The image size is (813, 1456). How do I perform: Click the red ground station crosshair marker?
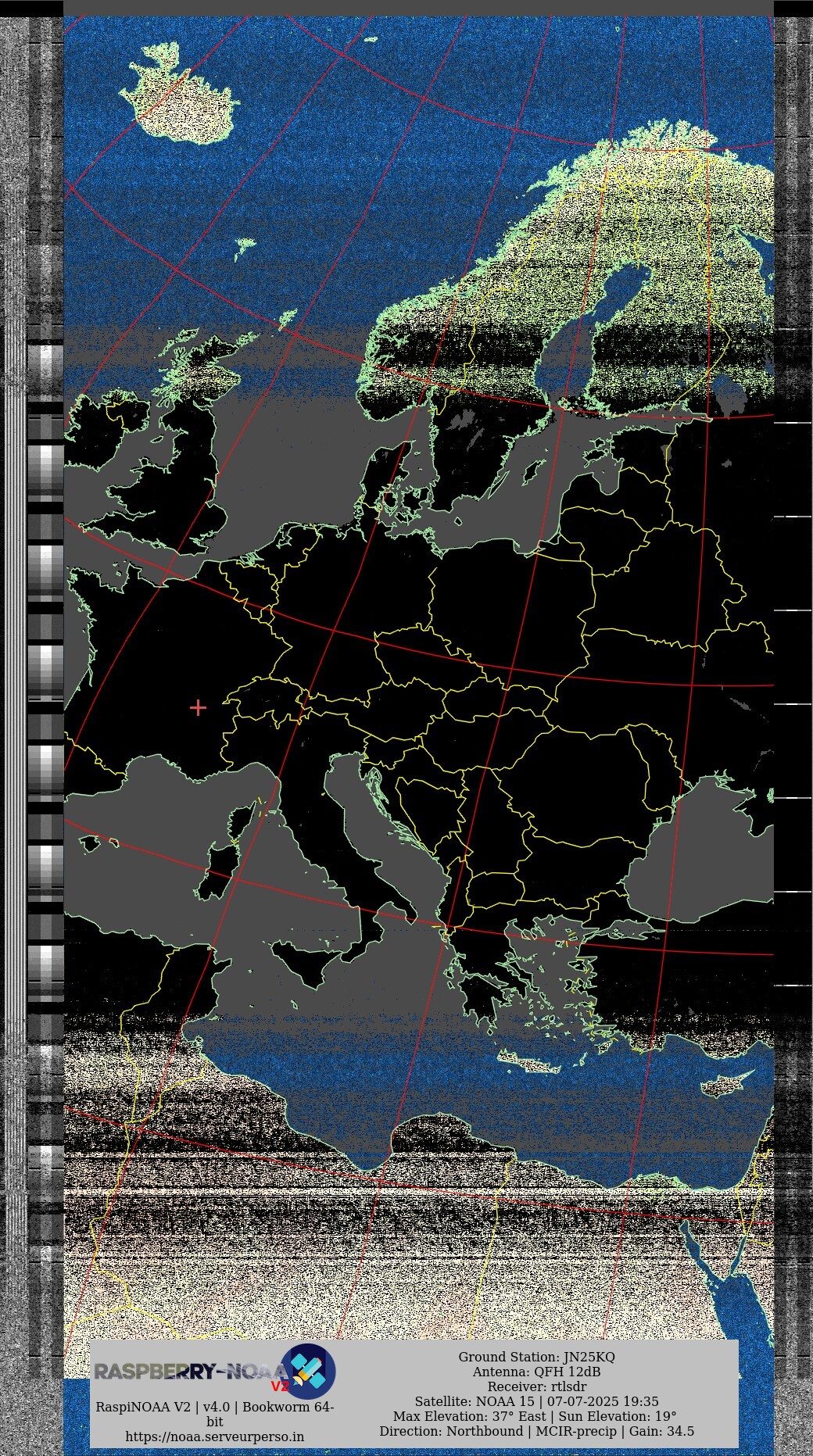(198, 707)
